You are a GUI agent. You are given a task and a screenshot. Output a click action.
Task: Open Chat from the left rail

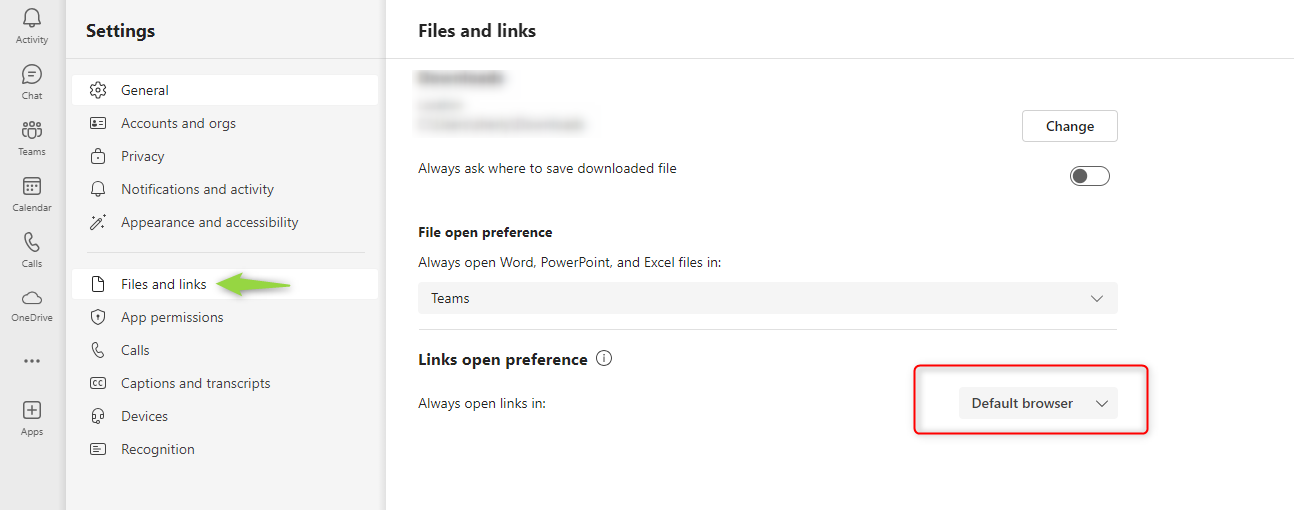(x=32, y=75)
